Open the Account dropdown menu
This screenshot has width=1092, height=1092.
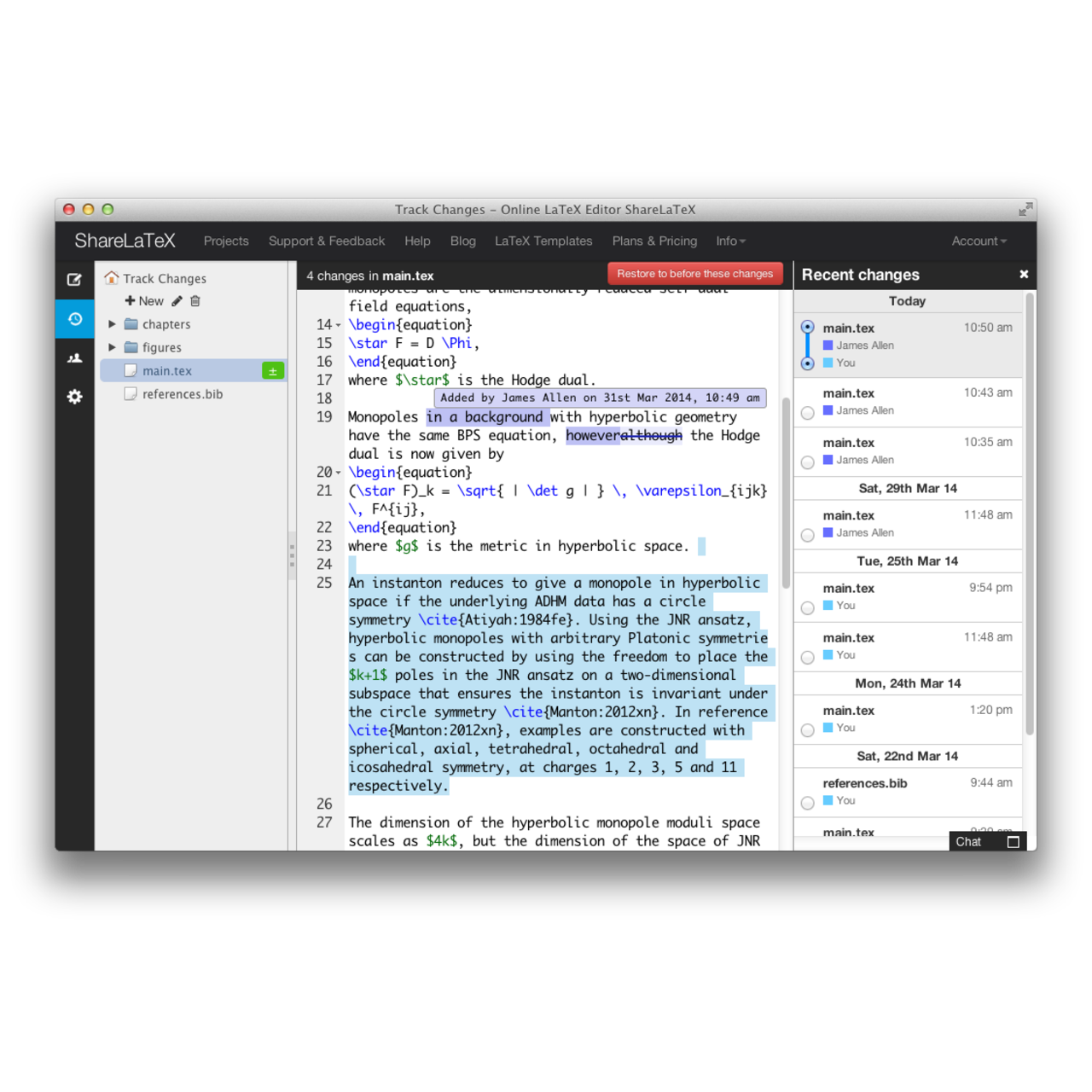tap(978, 241)
